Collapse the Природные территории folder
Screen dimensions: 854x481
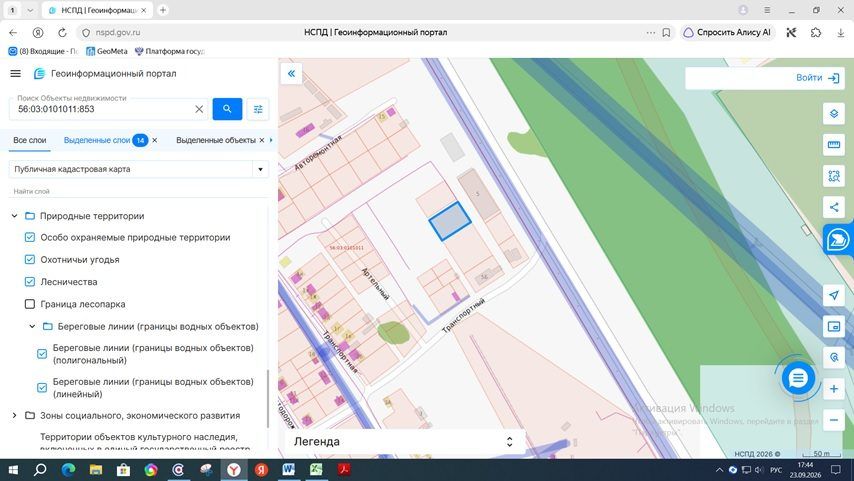point(15,216)
